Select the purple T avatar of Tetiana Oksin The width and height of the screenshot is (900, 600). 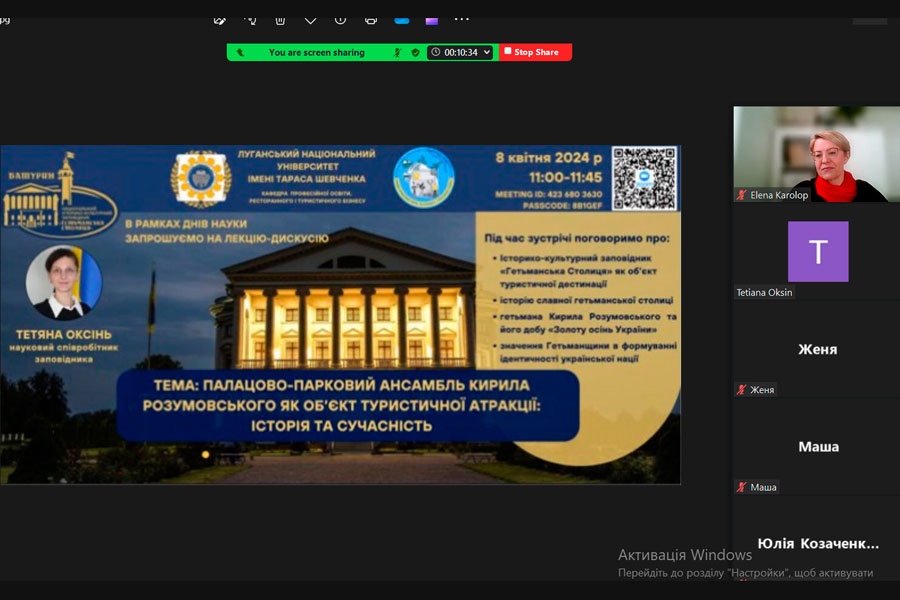pos(818,251)
